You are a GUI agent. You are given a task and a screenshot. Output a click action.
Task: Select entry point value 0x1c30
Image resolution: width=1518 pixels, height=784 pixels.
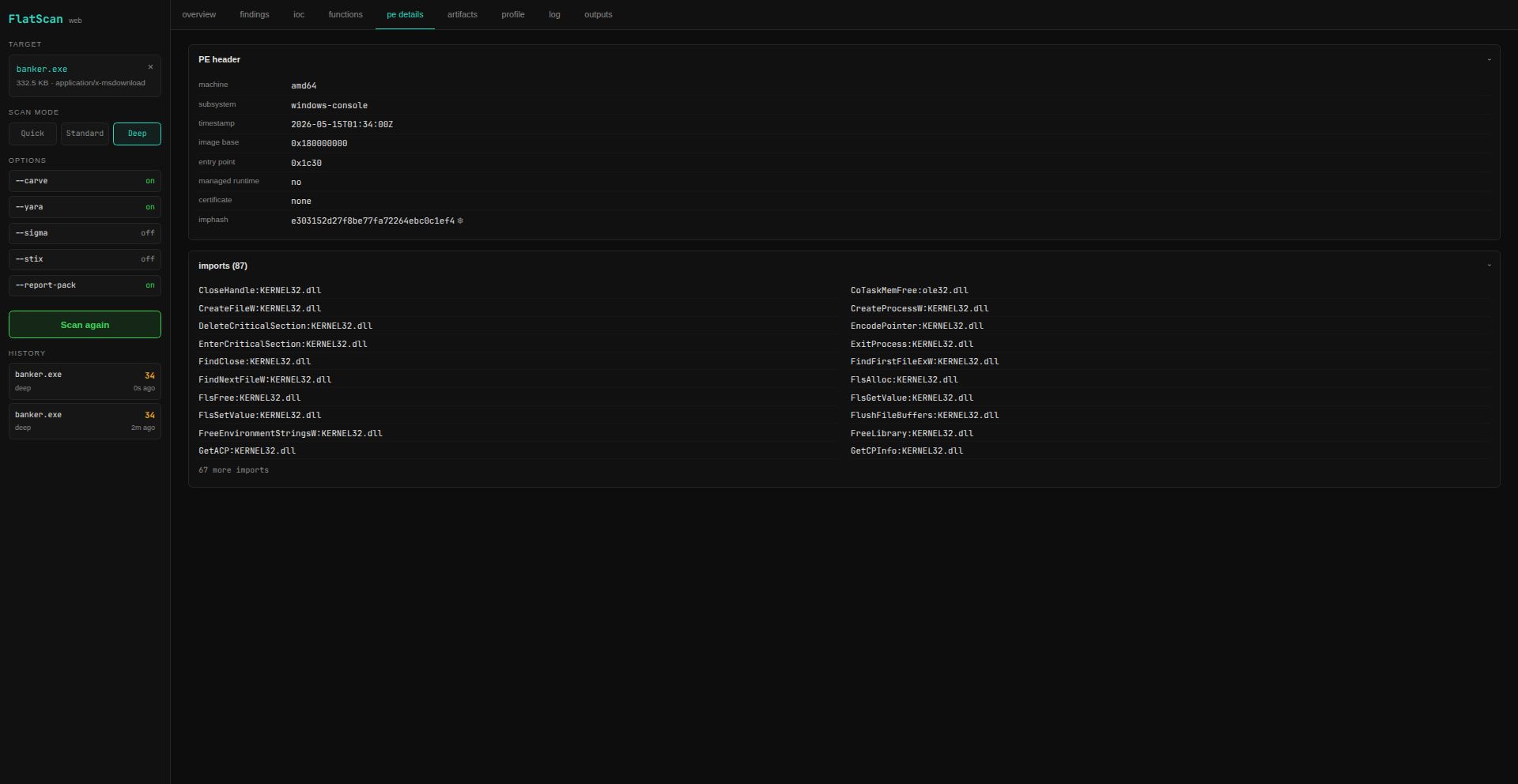(306, 164)
